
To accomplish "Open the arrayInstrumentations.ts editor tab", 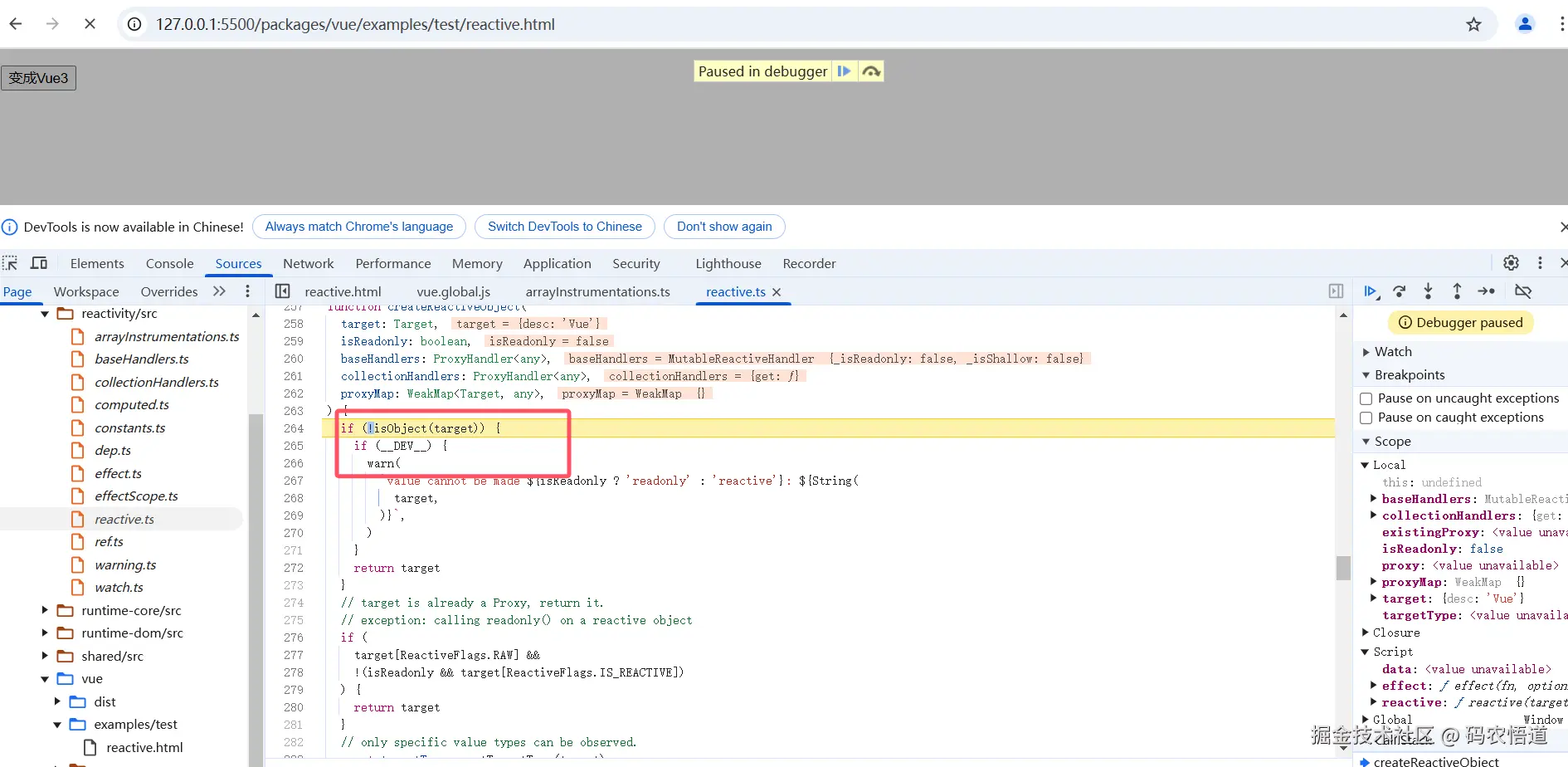I will (x=597, y=292).
